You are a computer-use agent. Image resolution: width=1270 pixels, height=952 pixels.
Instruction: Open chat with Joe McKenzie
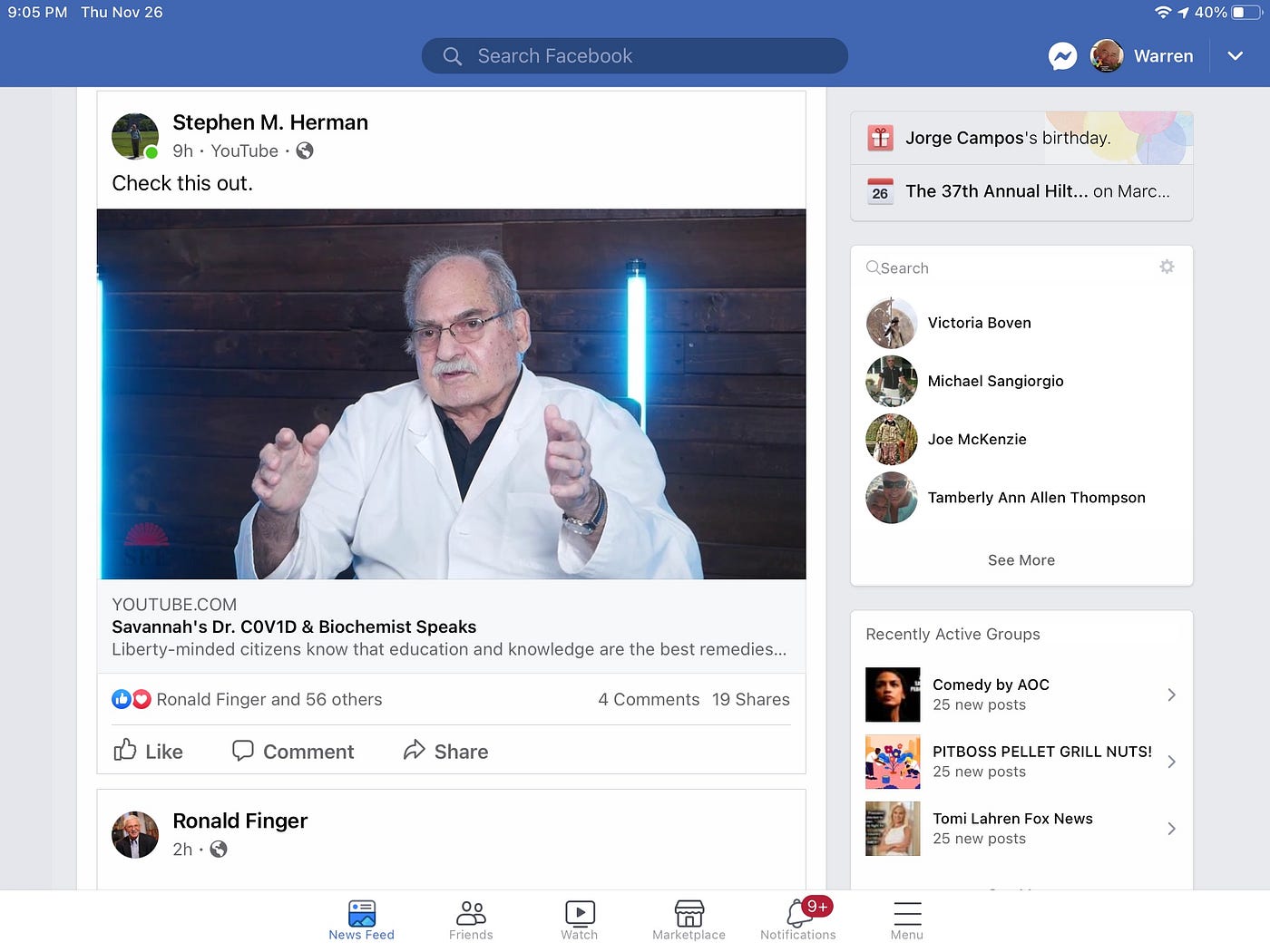coord(1021,439)
